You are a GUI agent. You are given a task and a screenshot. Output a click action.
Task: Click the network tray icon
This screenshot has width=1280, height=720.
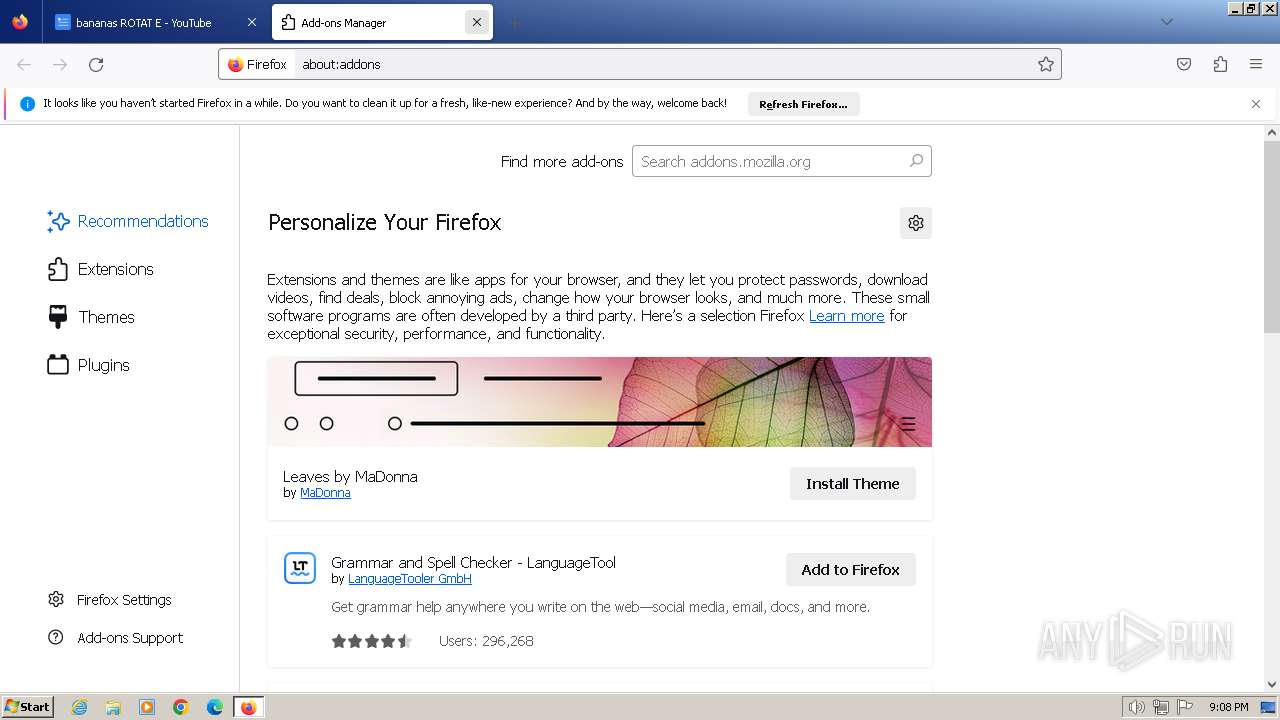(1161, 707)
